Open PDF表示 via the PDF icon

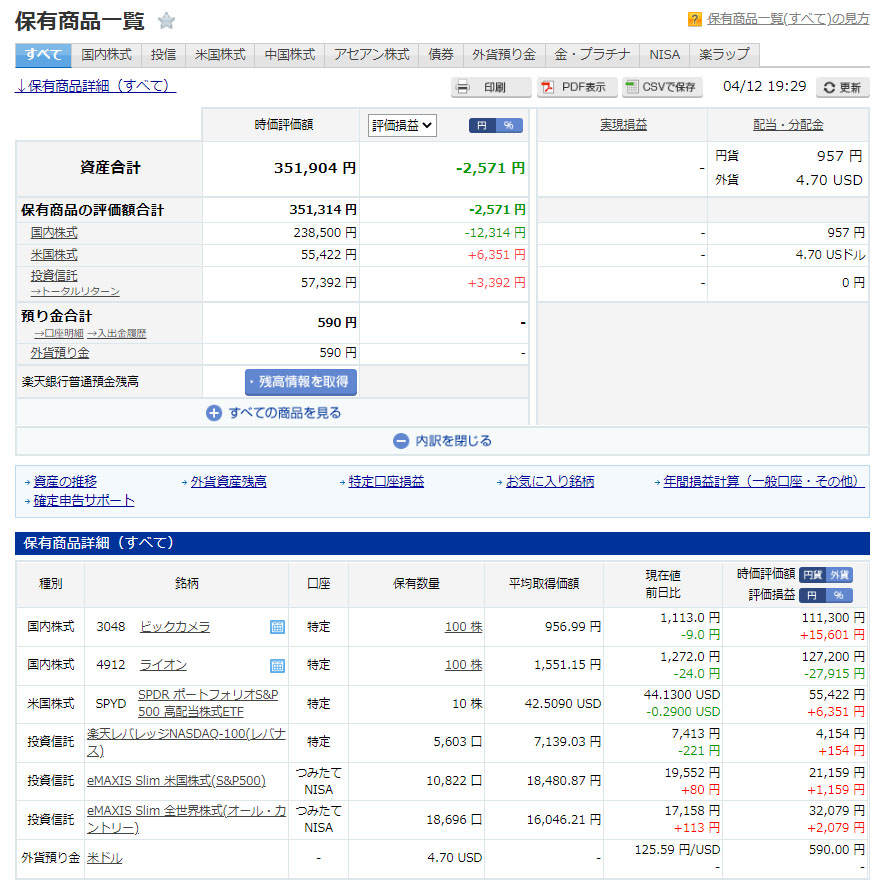click(x=548, y=88)
